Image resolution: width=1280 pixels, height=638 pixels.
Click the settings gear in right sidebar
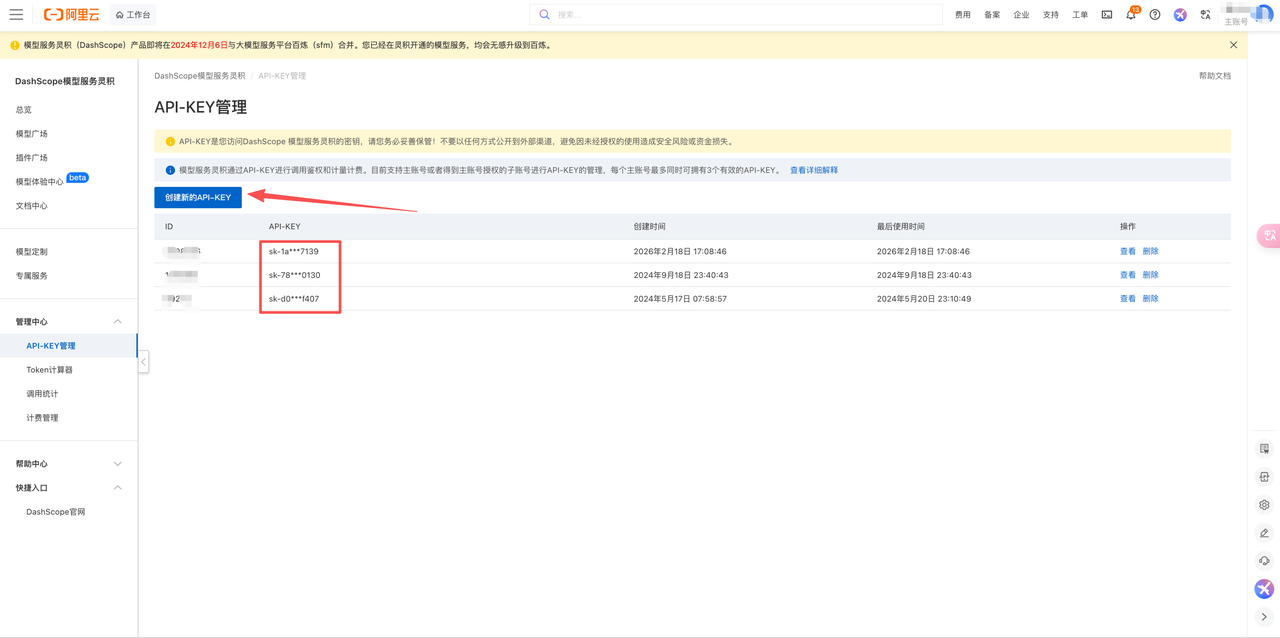click(x=1264, y=505)
